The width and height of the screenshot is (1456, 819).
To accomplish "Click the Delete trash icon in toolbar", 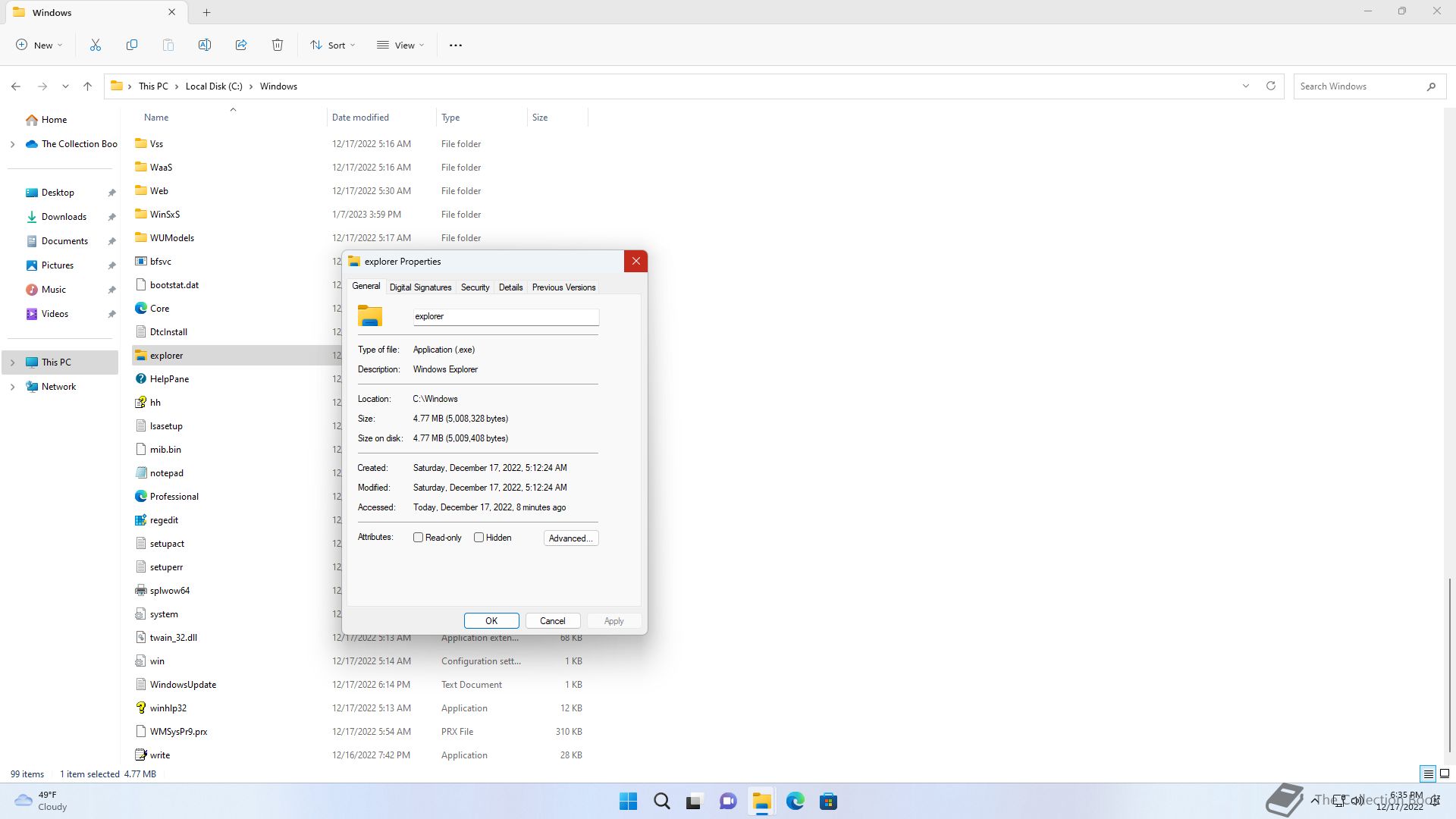I will pos(278,45).
